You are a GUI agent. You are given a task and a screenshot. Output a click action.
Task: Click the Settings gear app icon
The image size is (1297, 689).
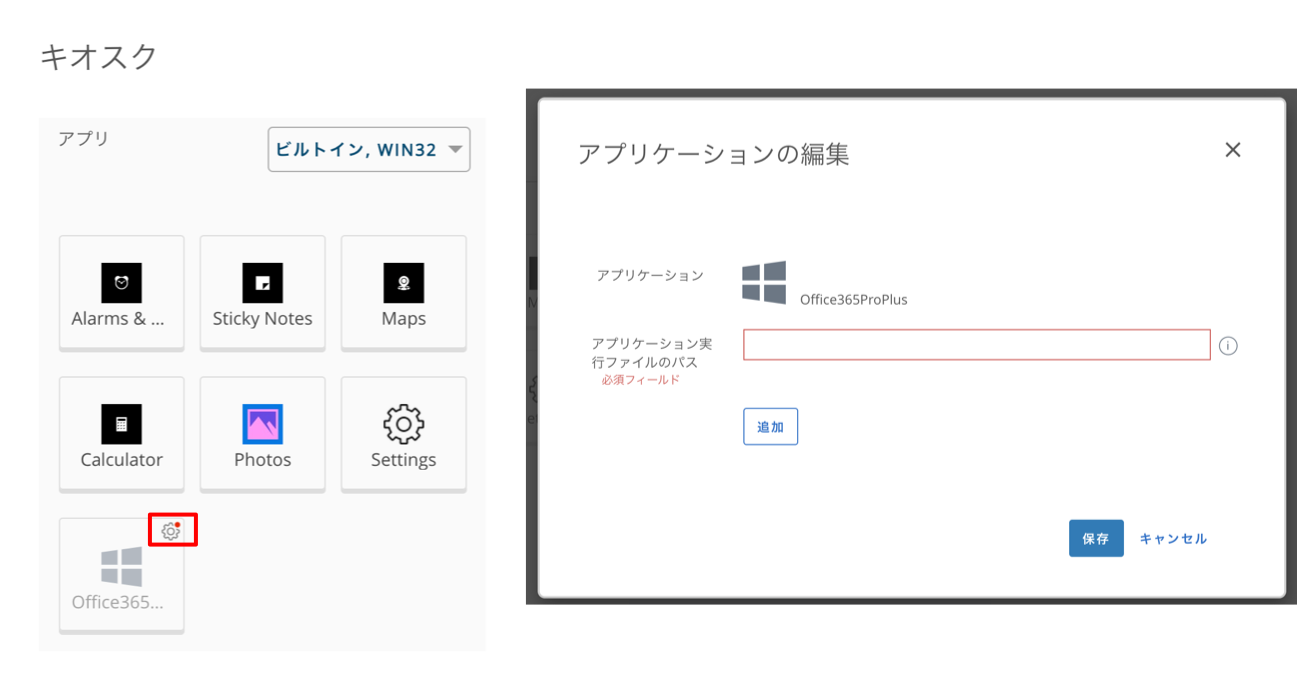403,424
